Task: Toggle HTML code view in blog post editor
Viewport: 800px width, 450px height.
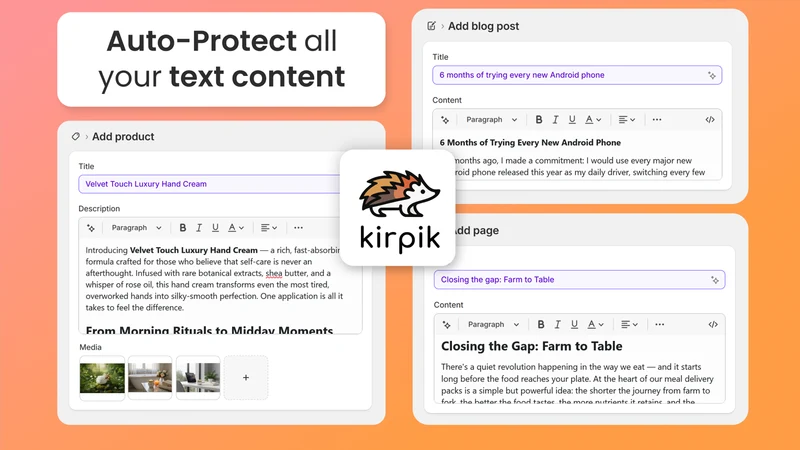Action: (710, 120)
